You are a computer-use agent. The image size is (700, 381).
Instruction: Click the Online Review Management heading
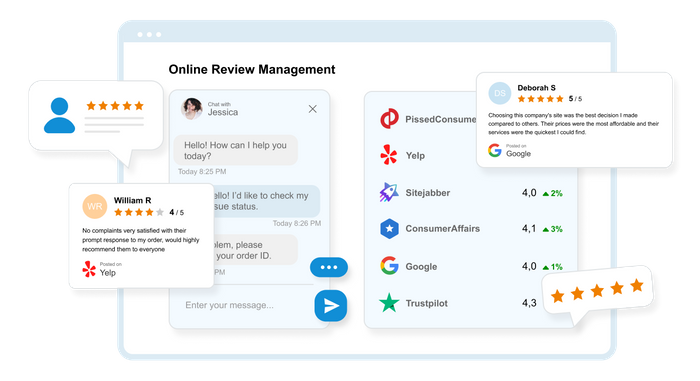click(252, 70)
